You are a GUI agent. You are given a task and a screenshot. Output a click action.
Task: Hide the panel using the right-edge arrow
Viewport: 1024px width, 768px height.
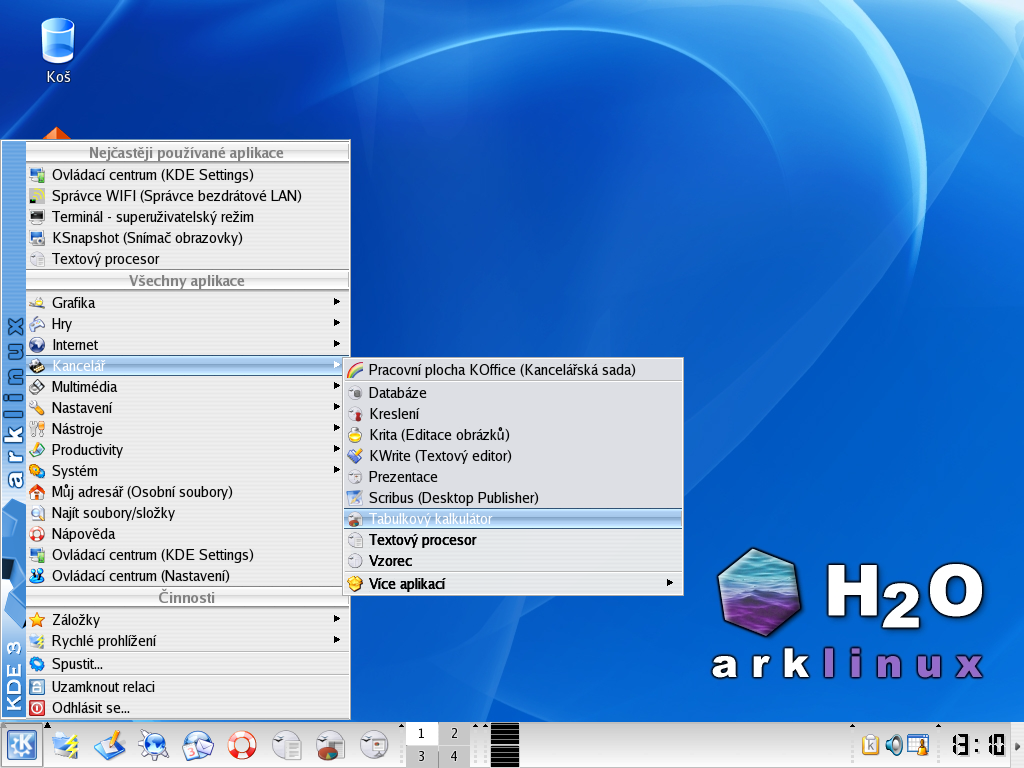pyautogui.click(x=1017, y=746)
